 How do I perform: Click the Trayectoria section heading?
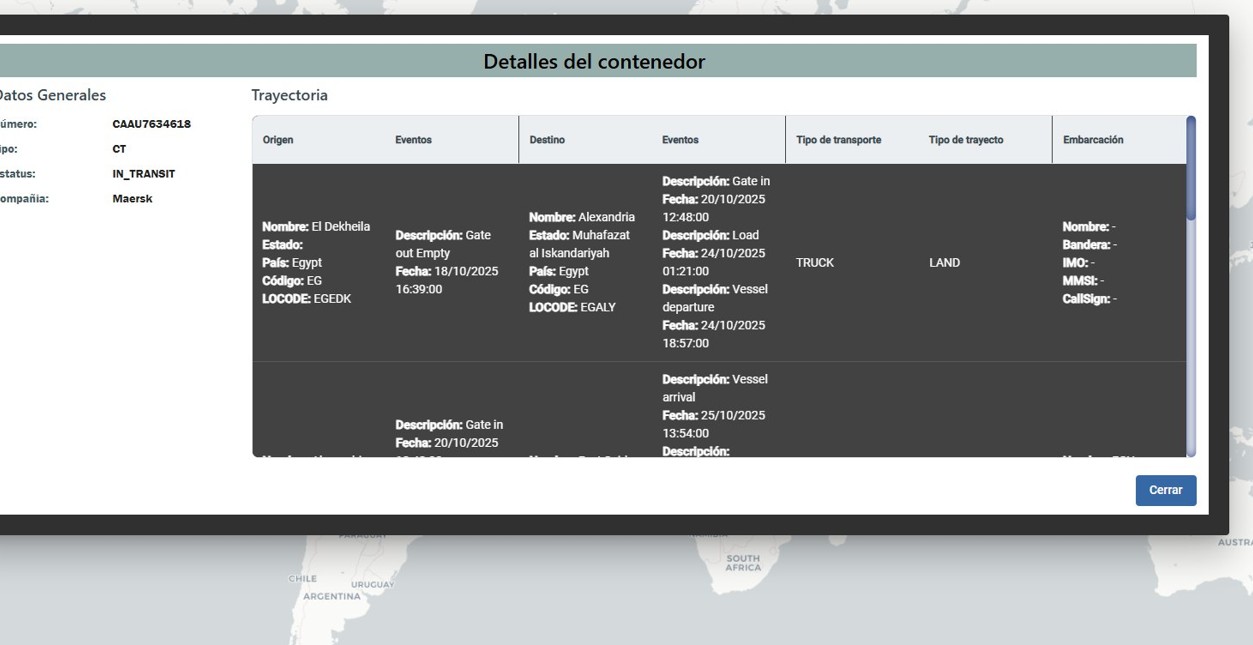289,95
